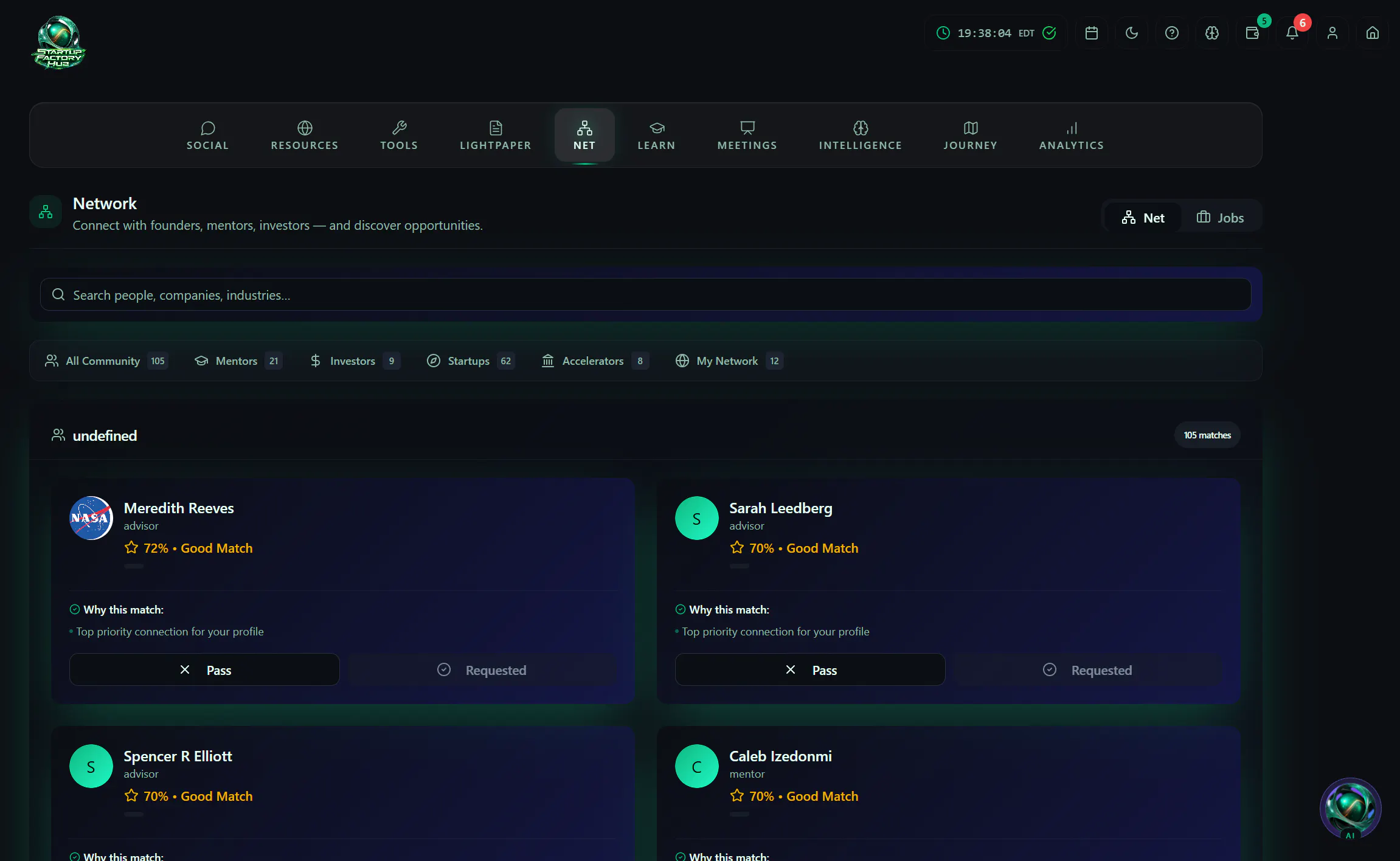This screenshot has height=861, width=1400.
Task: Filter by Mentors category
Action: point(238,361)
